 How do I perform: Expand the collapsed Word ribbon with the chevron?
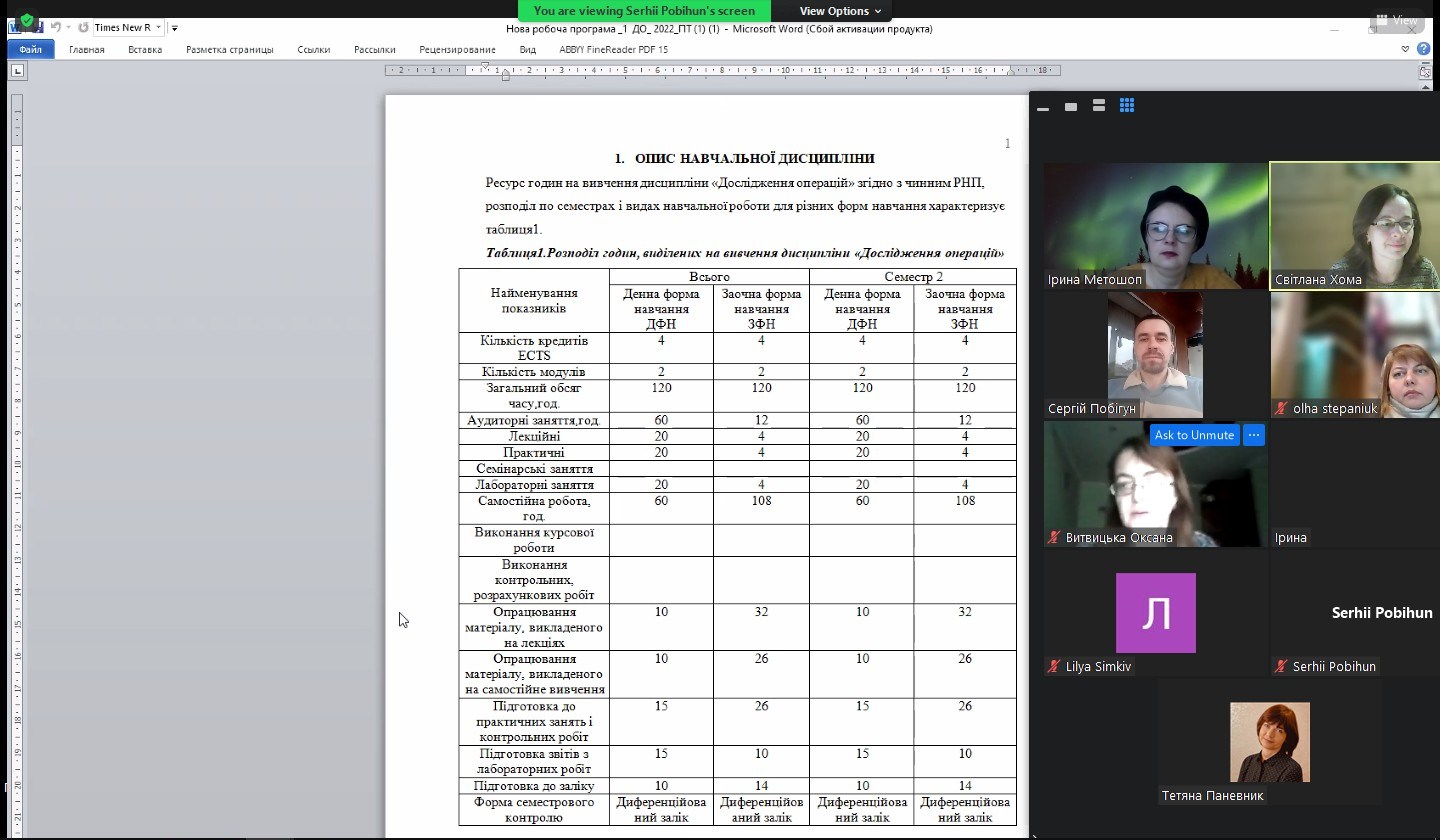point(1405,49)
